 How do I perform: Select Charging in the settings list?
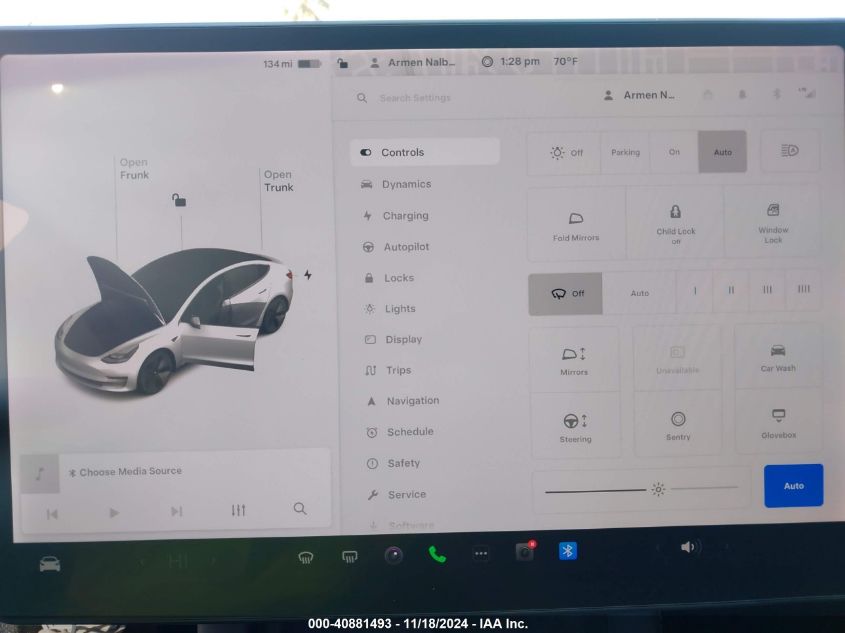[405, 216]
